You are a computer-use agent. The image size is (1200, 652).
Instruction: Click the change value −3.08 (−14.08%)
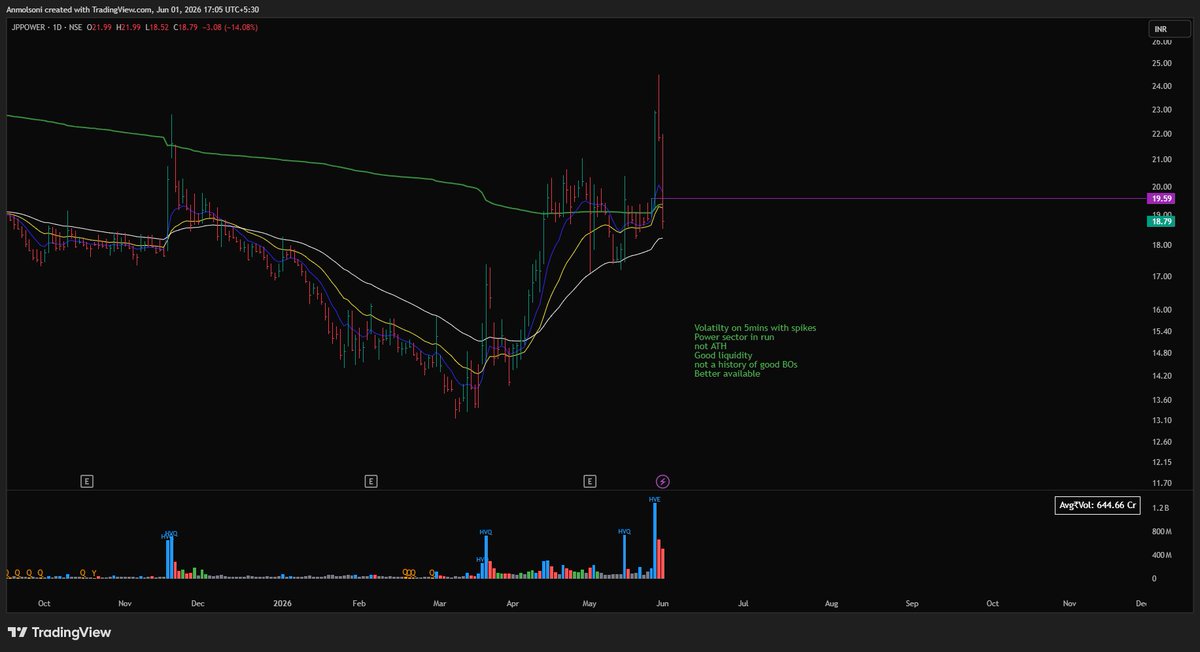[229, 27]
